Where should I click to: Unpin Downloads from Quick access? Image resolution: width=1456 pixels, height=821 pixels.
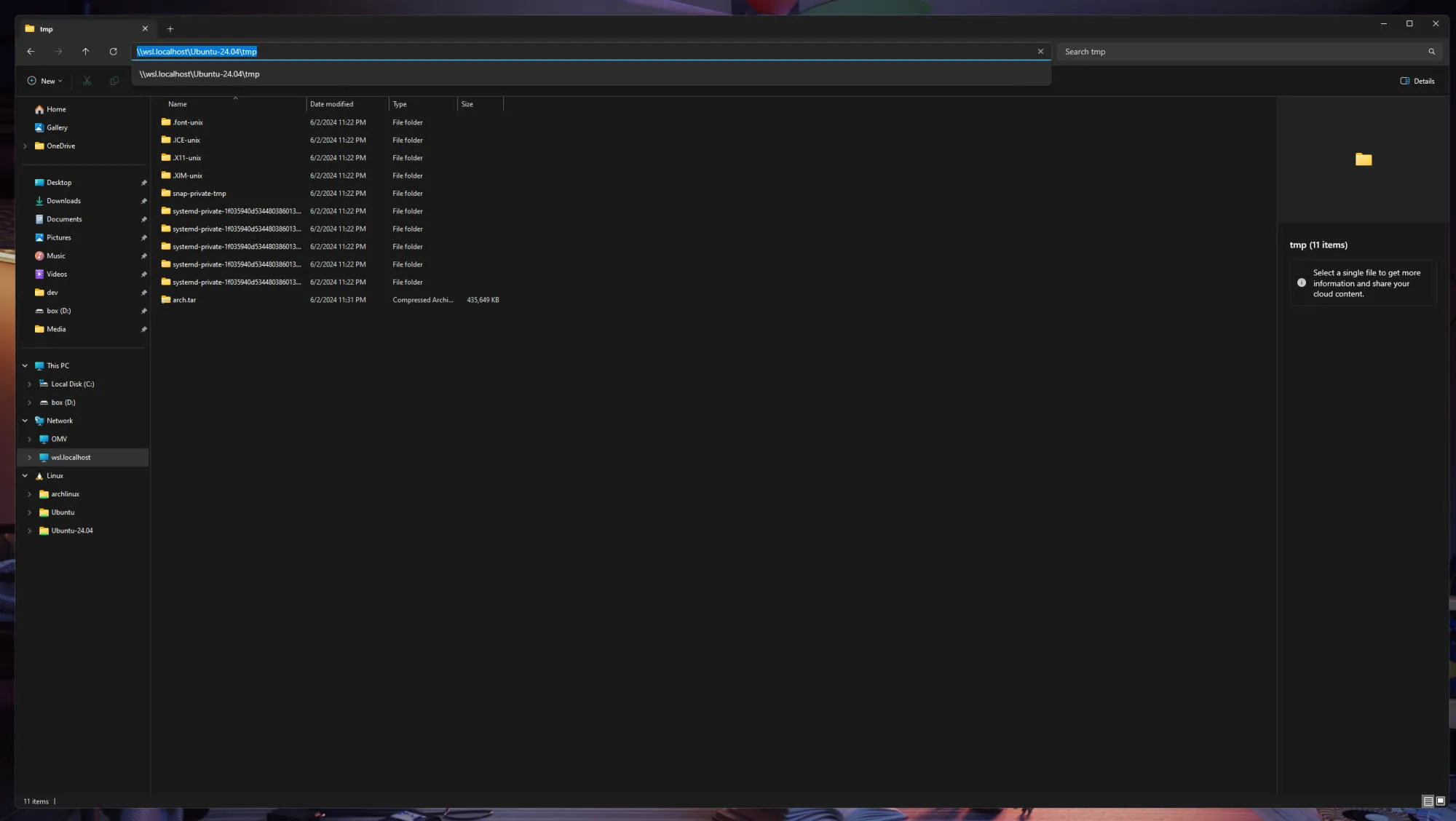143,202
